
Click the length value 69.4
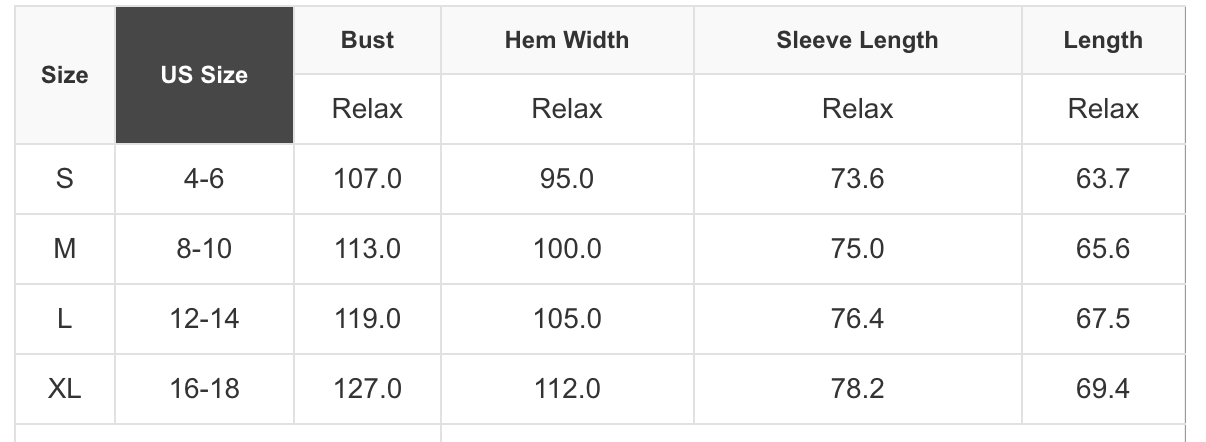tap(1103, 388)
